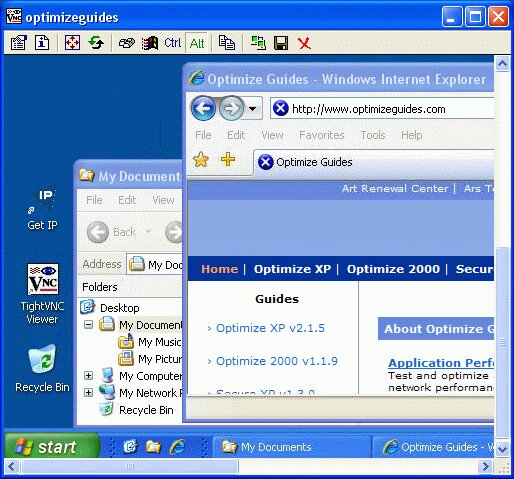Image resolution: width=514 pixels, height=479 pixels.
Task: Open Optimize 2000 navigation link
Action: point(393,269)
